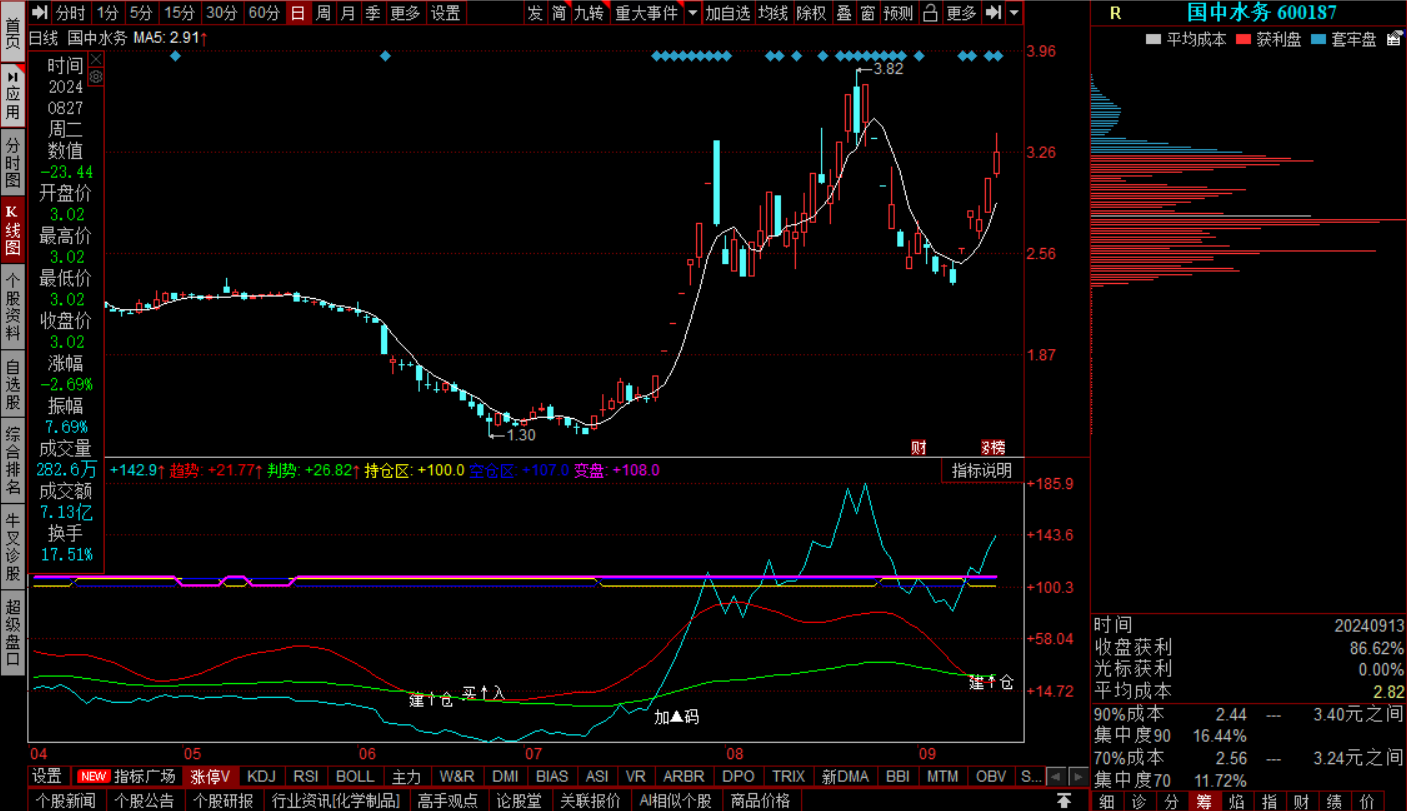
Task: Switch to 分时 intraday chart period
Action: pos(70,13)
